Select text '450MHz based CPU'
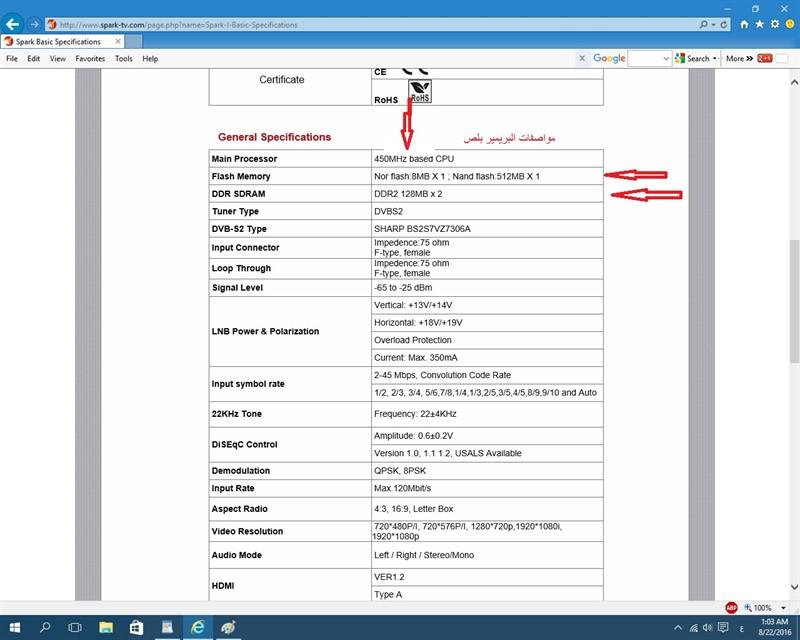Image resolution: width=800 pixels, height=640 pixels. [414, 159]
